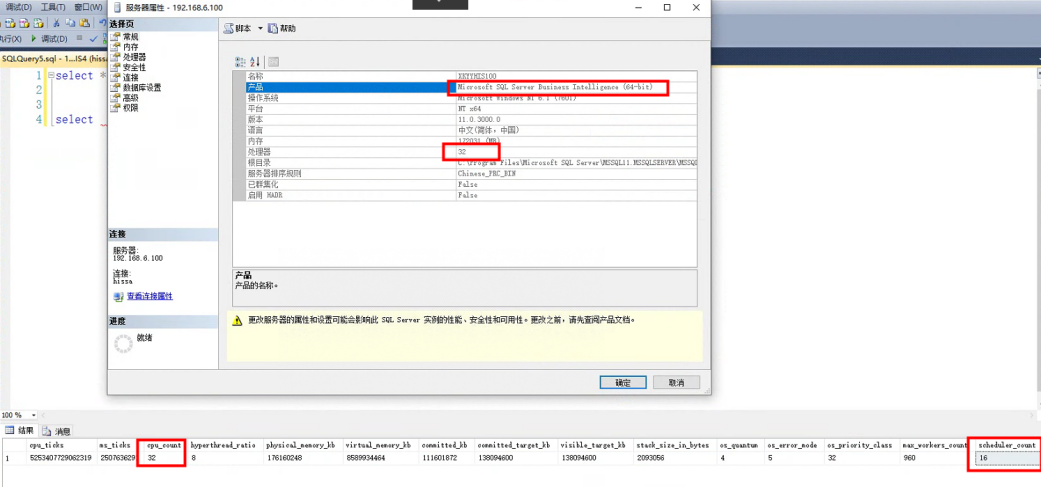
Task: Switch to the 结果 results tab
Action: [x=19, y=431]
